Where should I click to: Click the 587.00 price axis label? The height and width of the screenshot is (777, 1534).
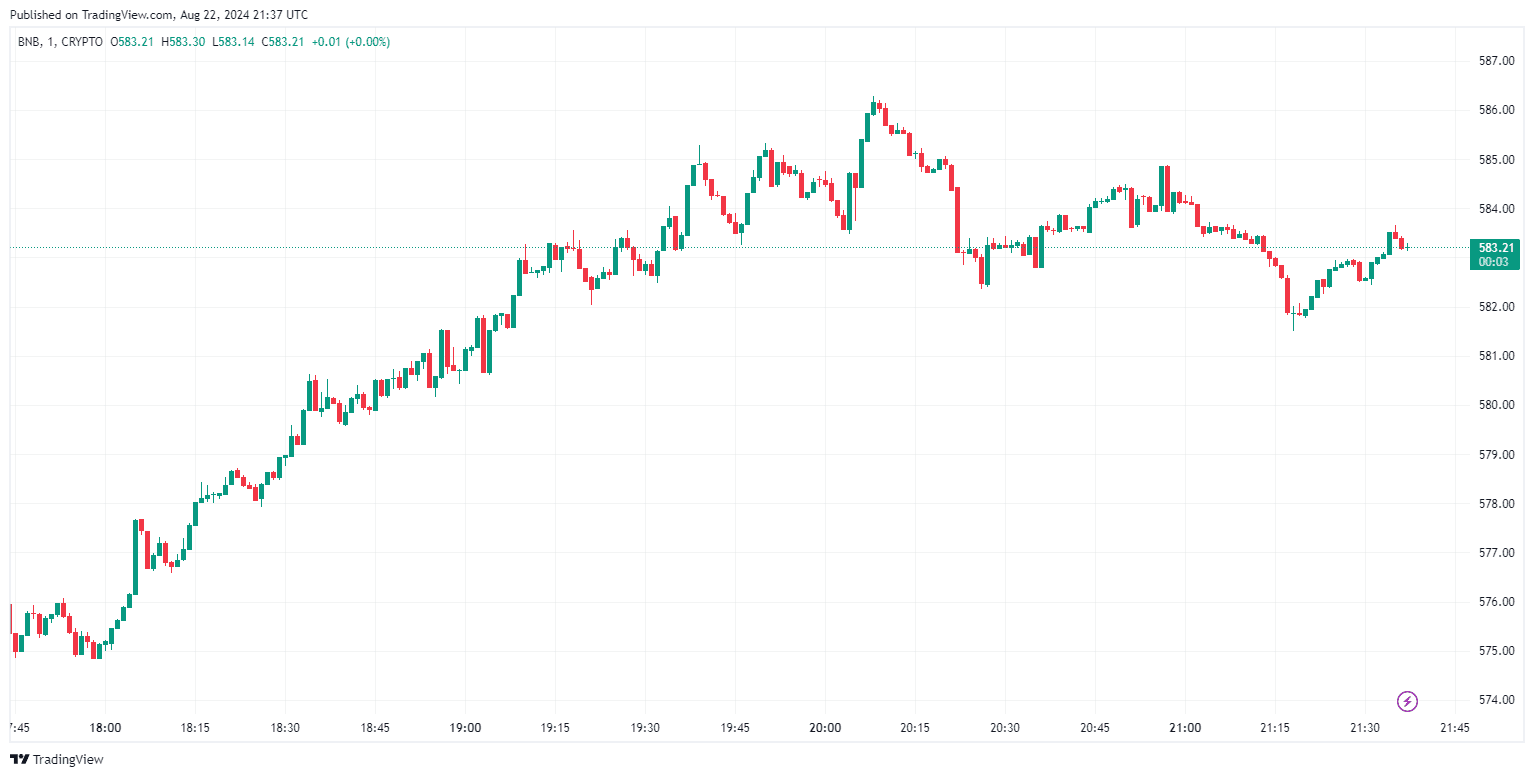point(1496,61)
